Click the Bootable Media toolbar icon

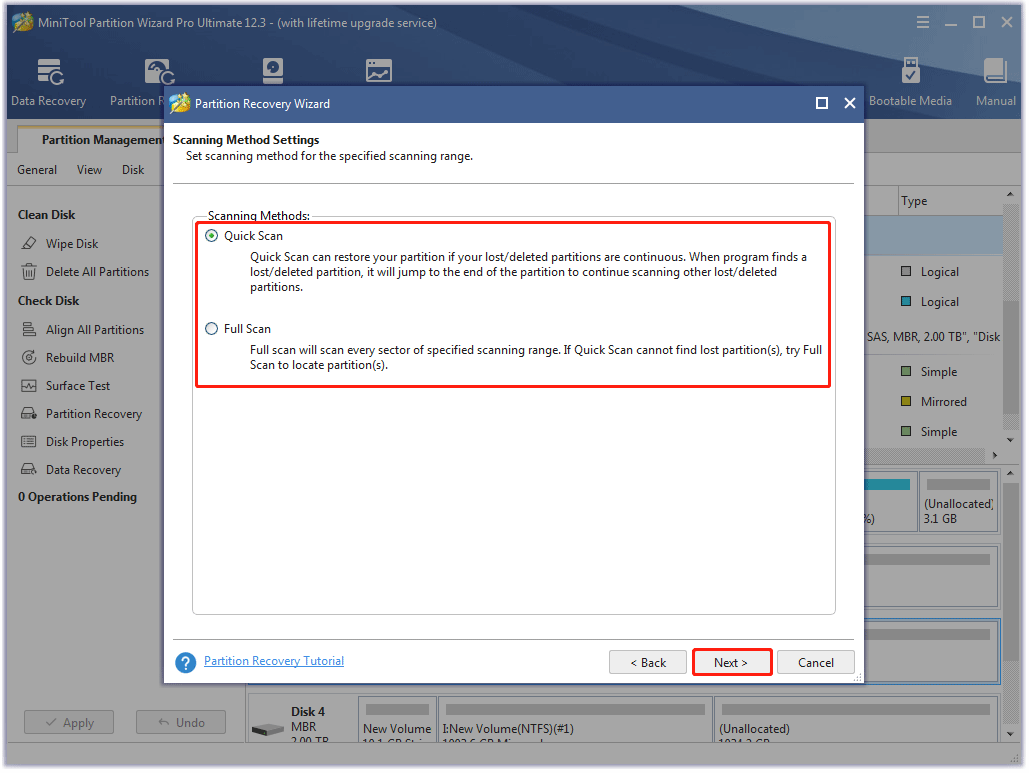tap(910, 82)
